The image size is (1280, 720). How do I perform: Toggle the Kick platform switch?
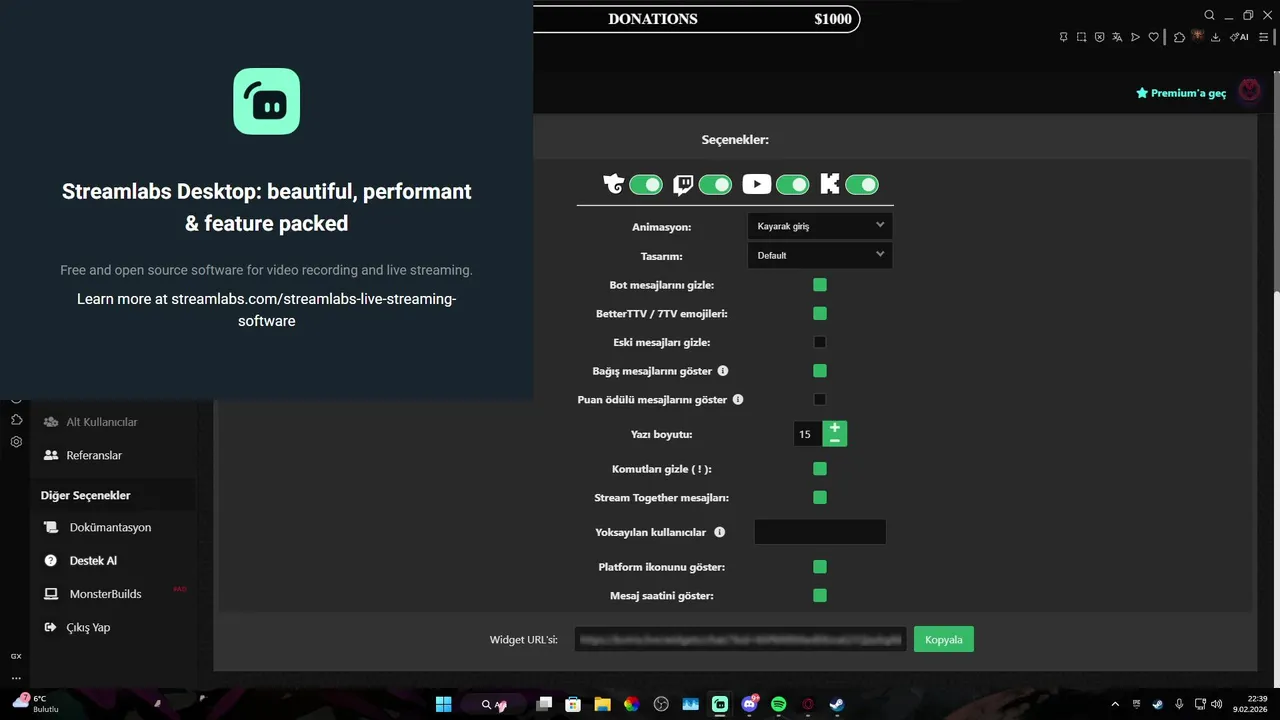pos(861,184)
